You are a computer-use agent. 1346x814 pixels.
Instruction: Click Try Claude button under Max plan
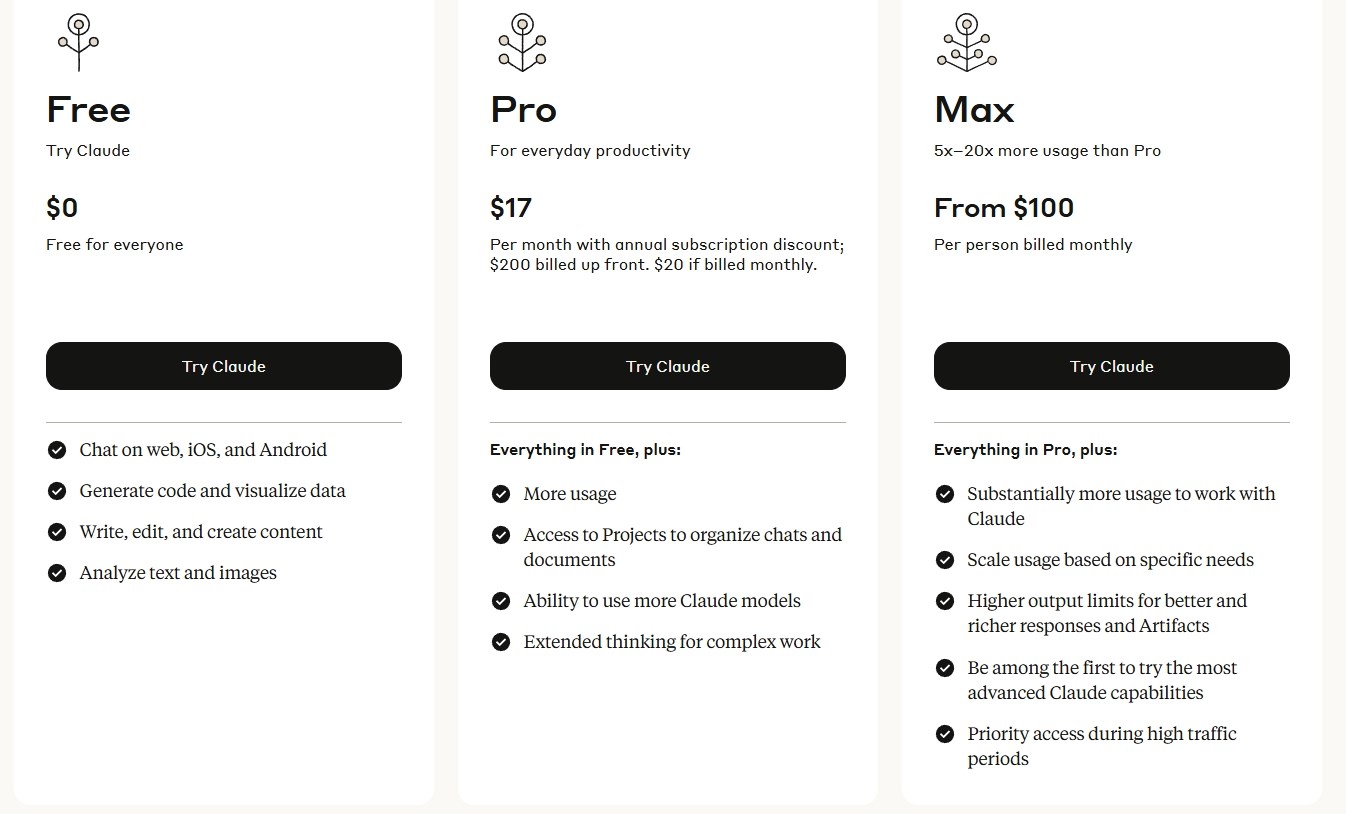[x=1112, y=366]
